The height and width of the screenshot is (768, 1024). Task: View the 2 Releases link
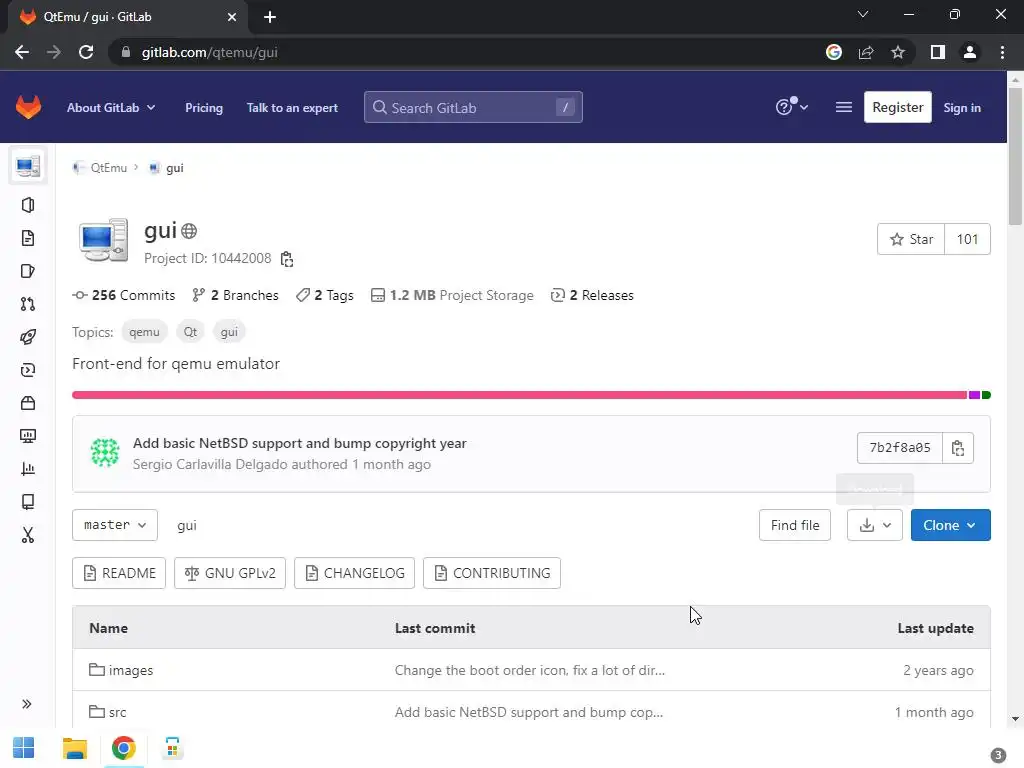[592, 295]
